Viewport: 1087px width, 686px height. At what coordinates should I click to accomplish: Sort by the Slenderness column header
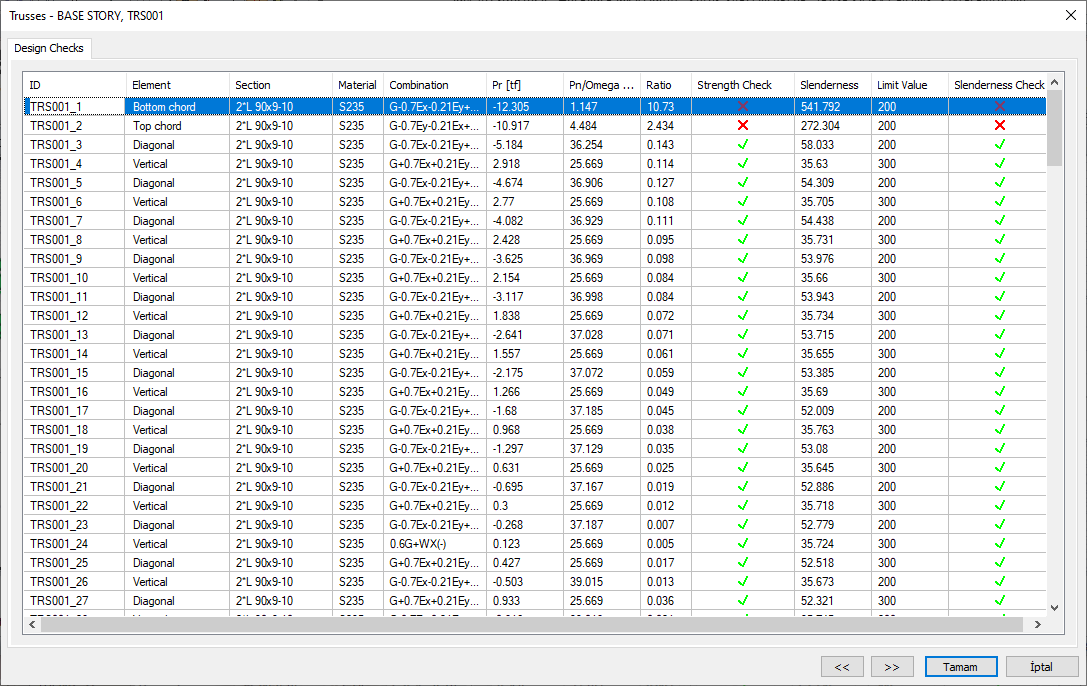click(829, 85)
